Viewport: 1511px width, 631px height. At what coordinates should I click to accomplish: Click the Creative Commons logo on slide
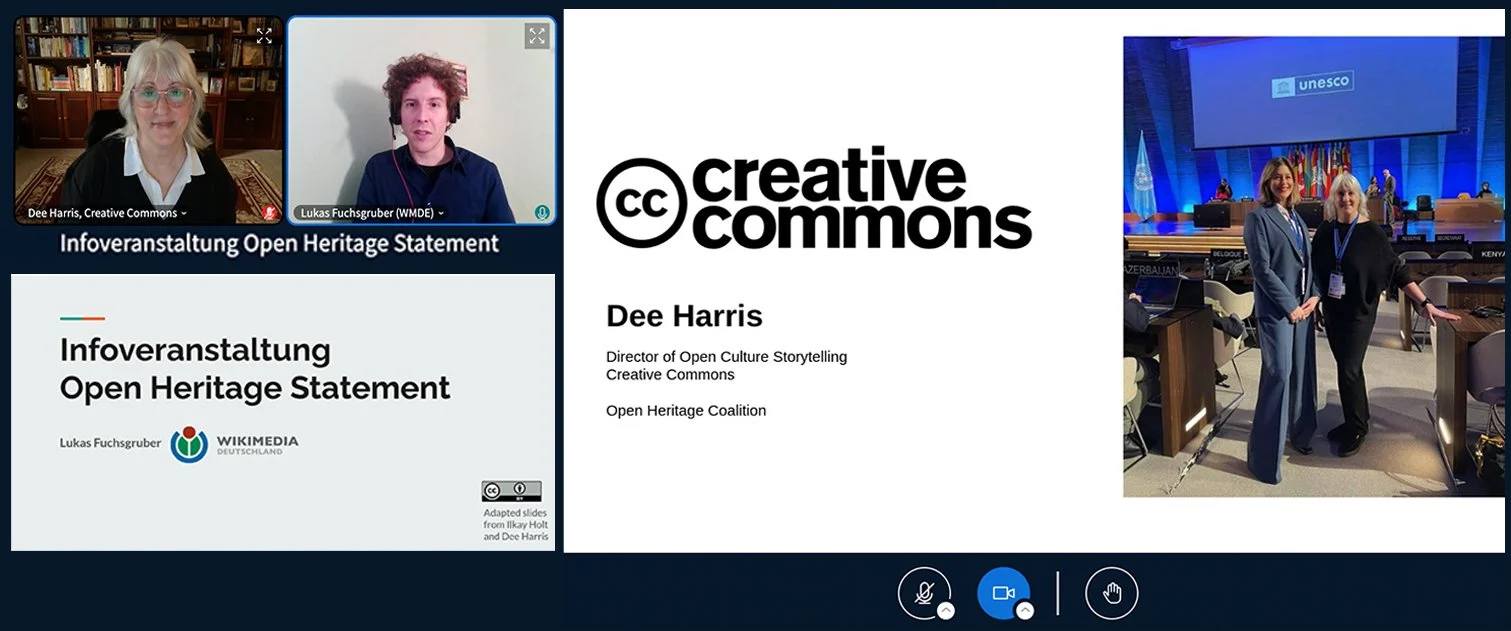(814, 200)
